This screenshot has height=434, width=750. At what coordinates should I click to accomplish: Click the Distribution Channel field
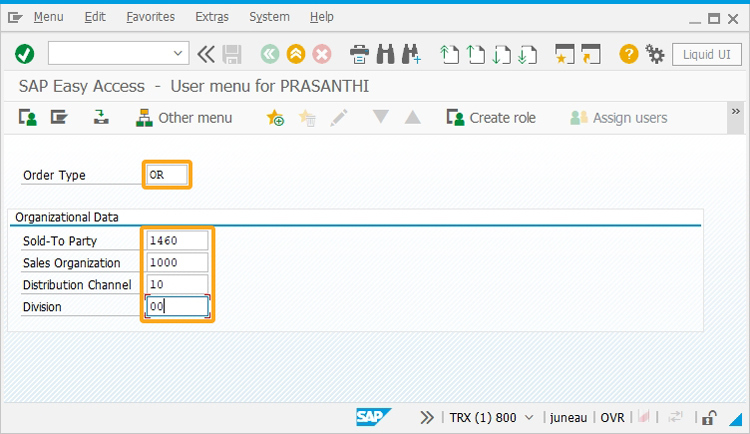177,284
